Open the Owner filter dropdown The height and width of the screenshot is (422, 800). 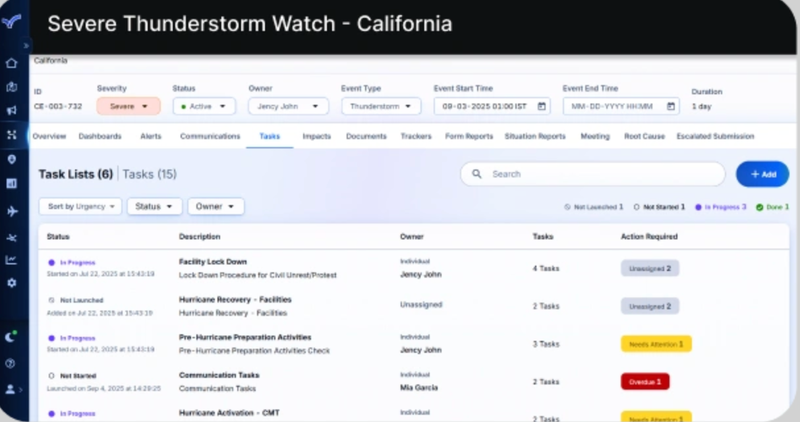click(215, 206)
